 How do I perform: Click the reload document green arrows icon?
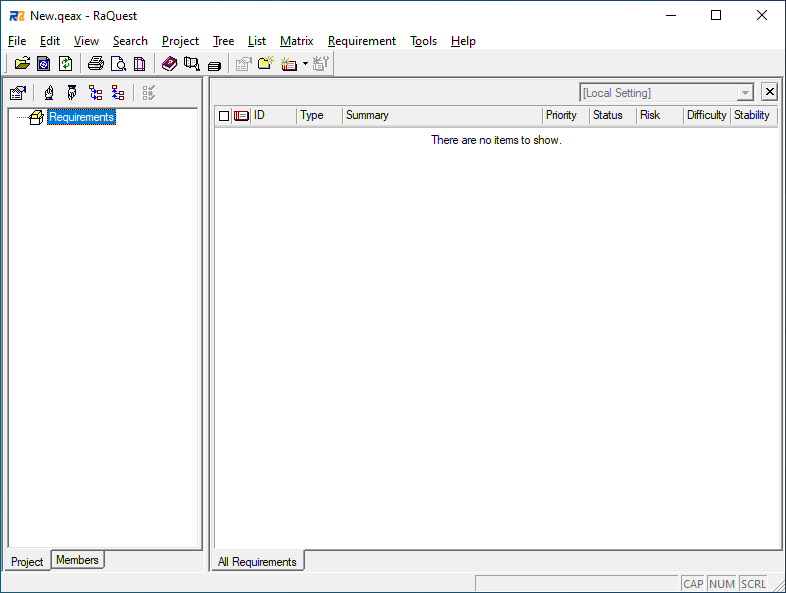[65, 64]
